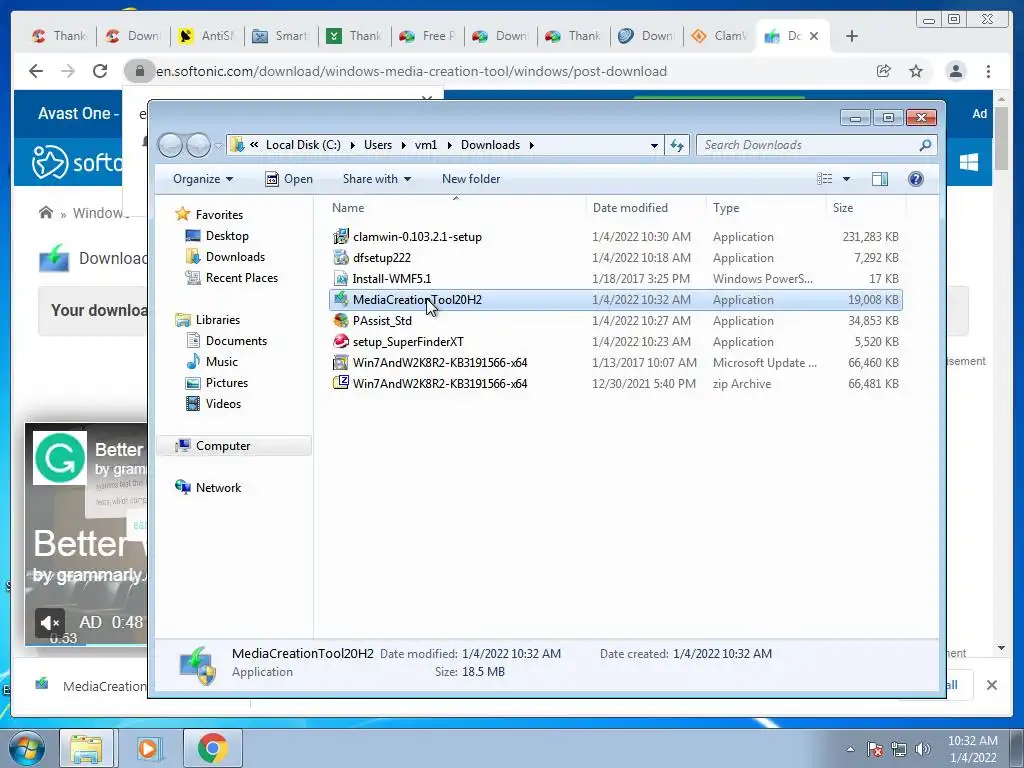Image resolution: width=1024 pixels, height=768 pixels.
Task: Click Open in the Explorer toolbar
Action: (x=289, y=179)
